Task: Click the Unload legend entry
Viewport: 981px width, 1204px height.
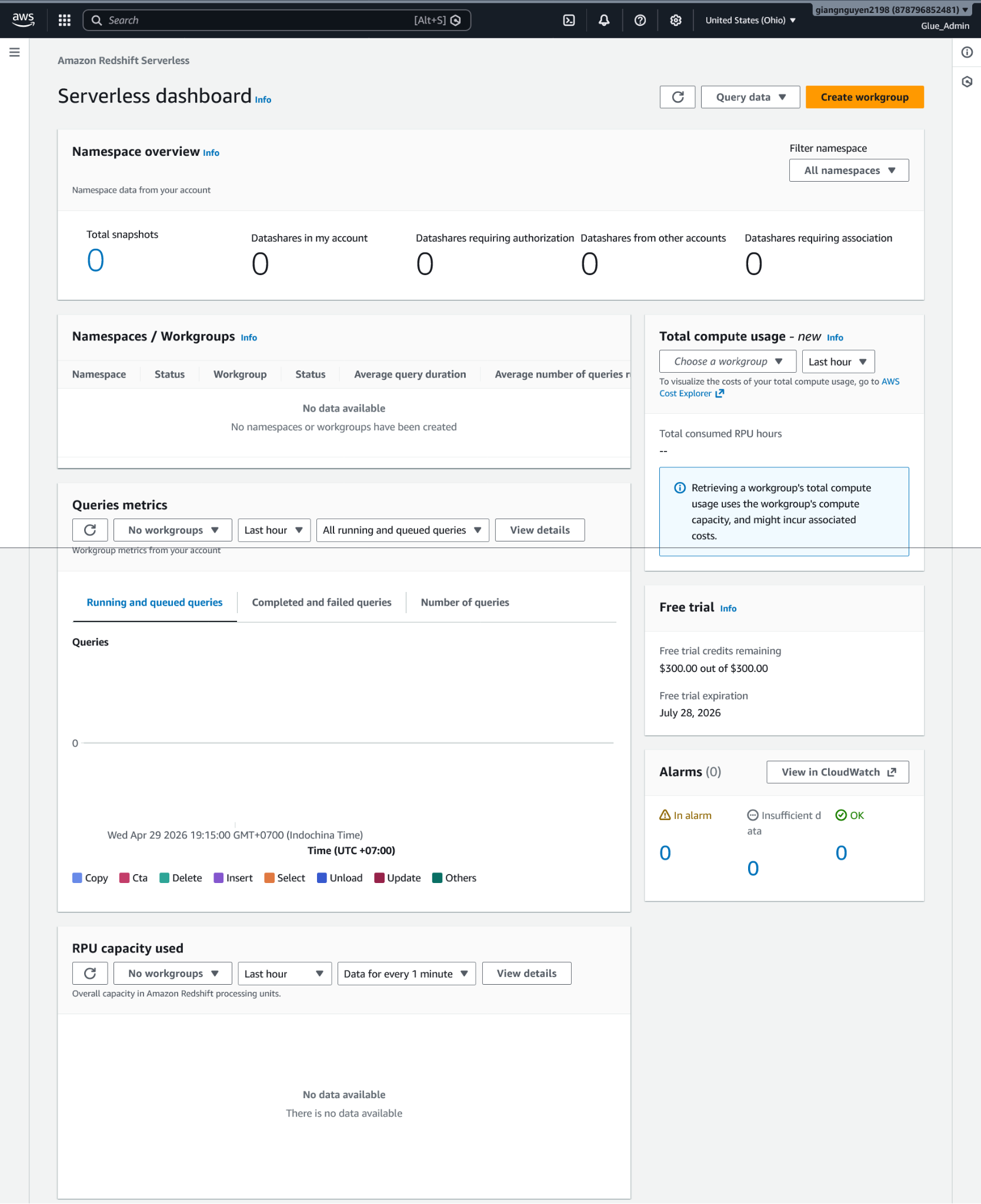Action: 340,878
